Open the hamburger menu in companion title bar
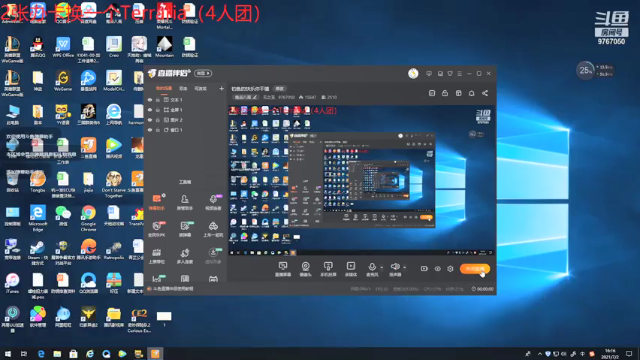The height and width of the screenshot is (360, 640). [460, 73]
